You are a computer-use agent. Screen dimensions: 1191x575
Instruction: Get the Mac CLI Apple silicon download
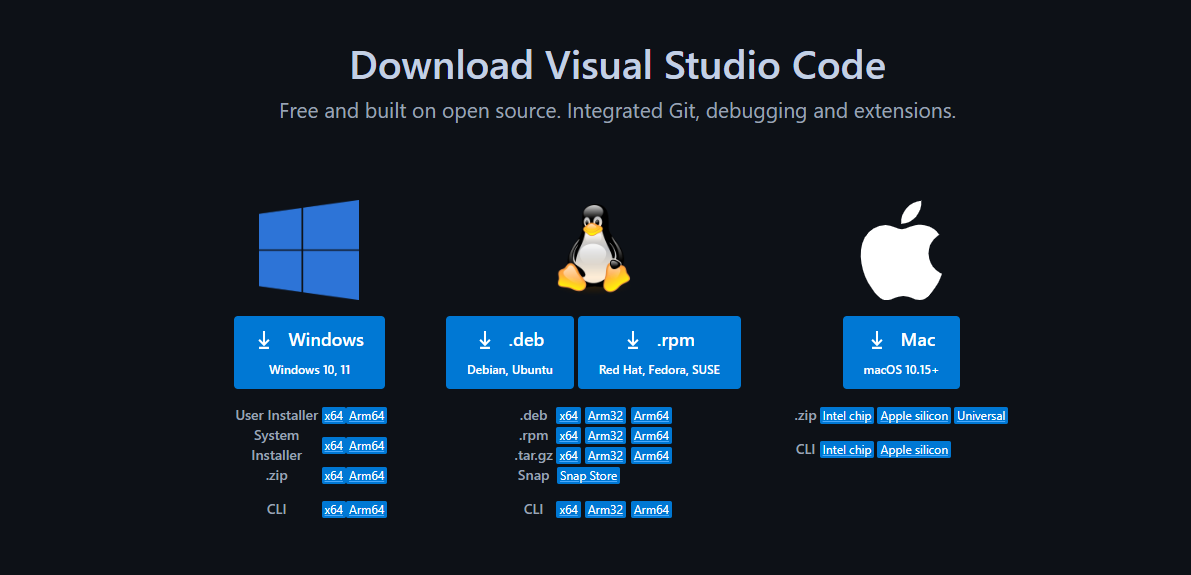(x=914, y=450)
